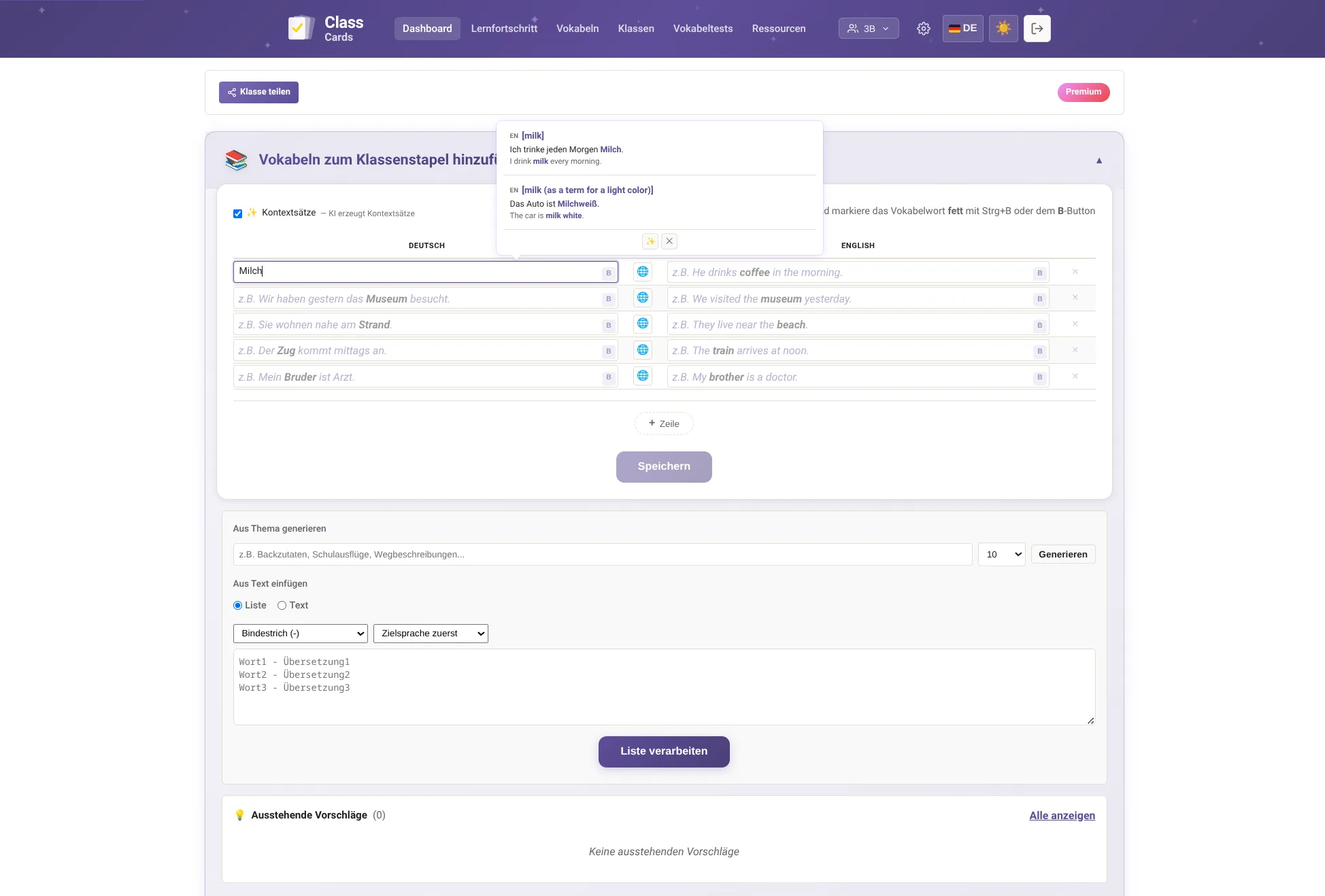Translate the Milch row via its globe icon

click(642, 271)
